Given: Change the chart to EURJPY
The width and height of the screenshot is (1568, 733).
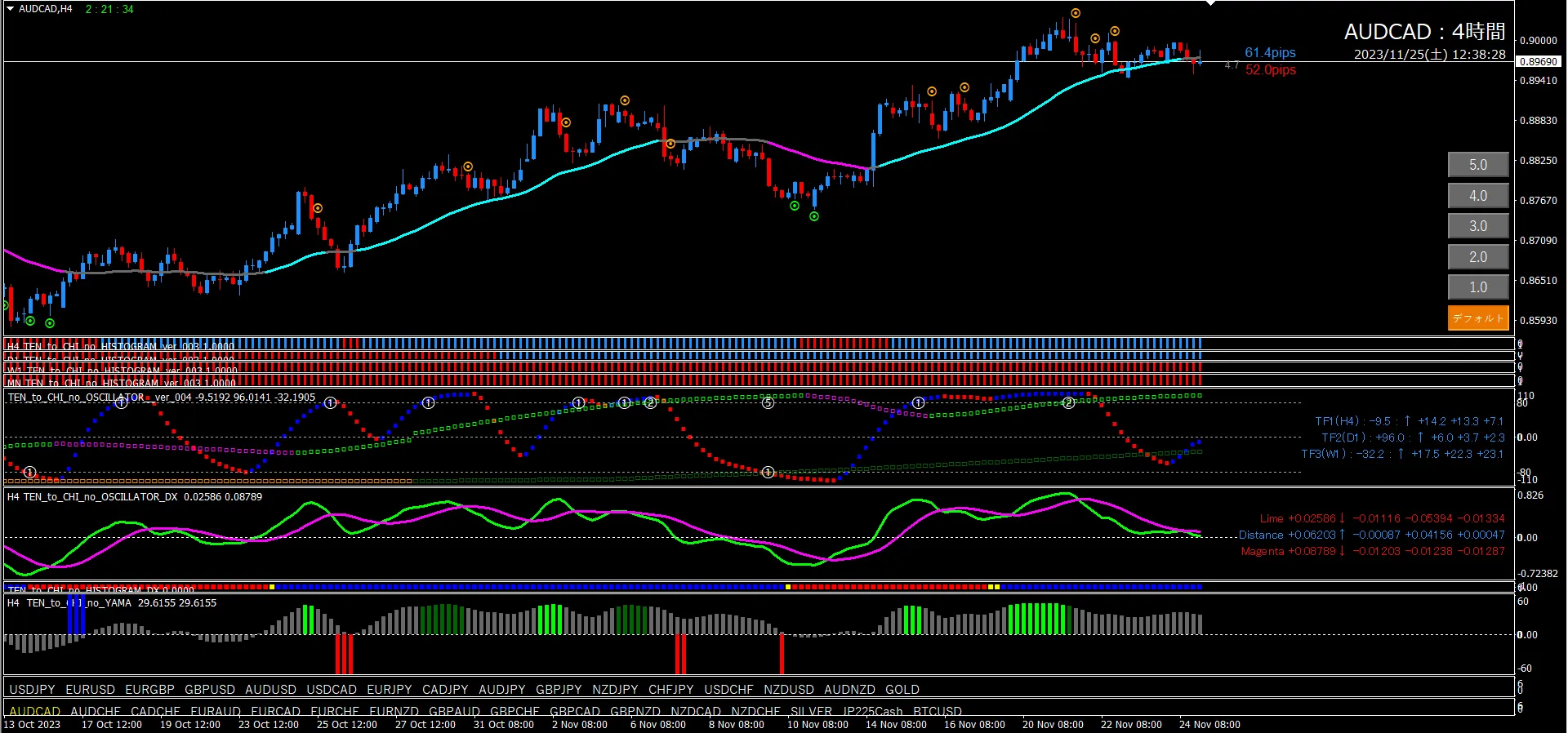Looking at the screenshot, I should point(390,690).
